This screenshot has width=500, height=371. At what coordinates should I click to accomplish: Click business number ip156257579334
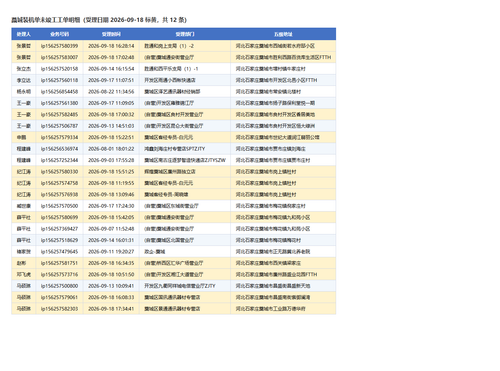click(x=59, y=137)
